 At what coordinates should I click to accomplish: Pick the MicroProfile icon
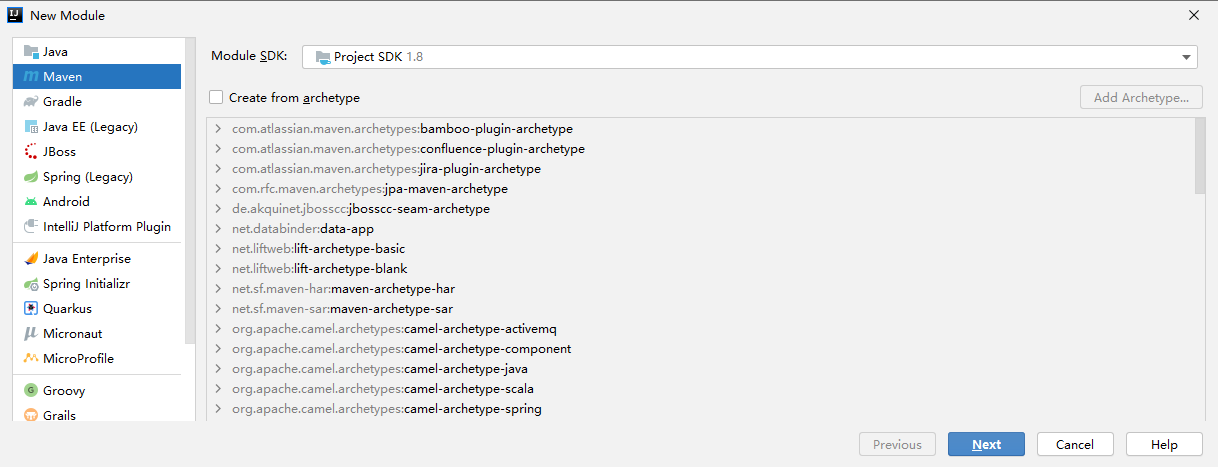[31, 359]
